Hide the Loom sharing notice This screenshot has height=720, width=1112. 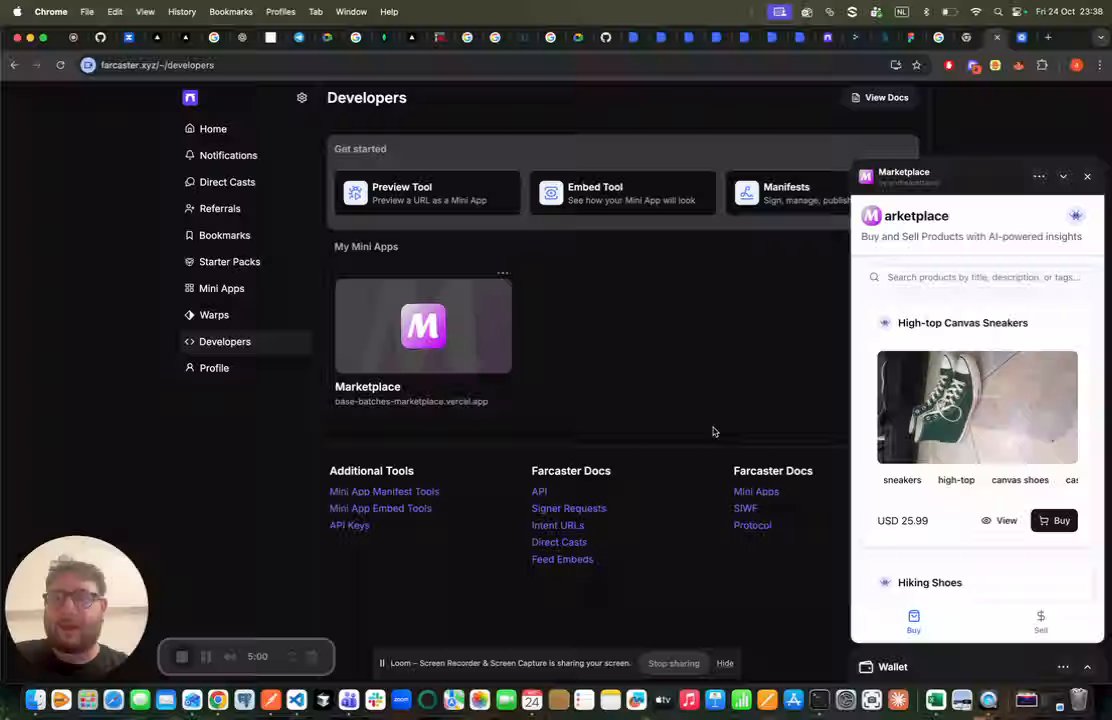(x=725, y=663)
